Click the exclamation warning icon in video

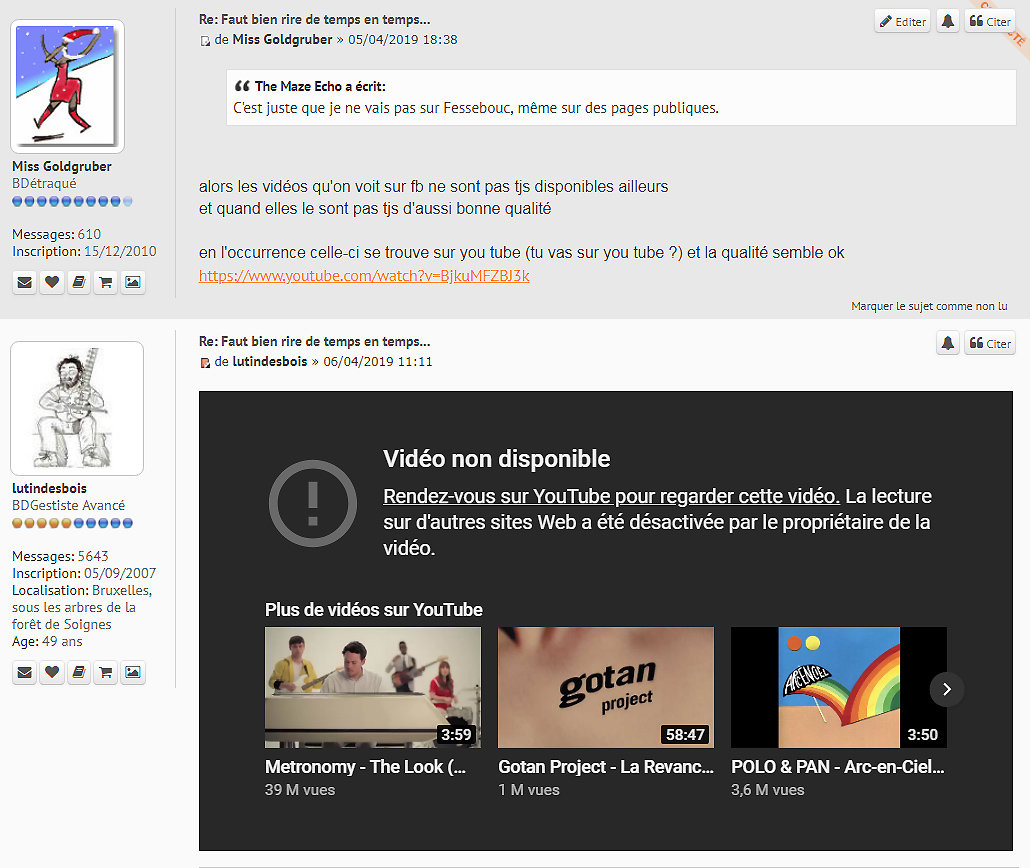[313, 504]
